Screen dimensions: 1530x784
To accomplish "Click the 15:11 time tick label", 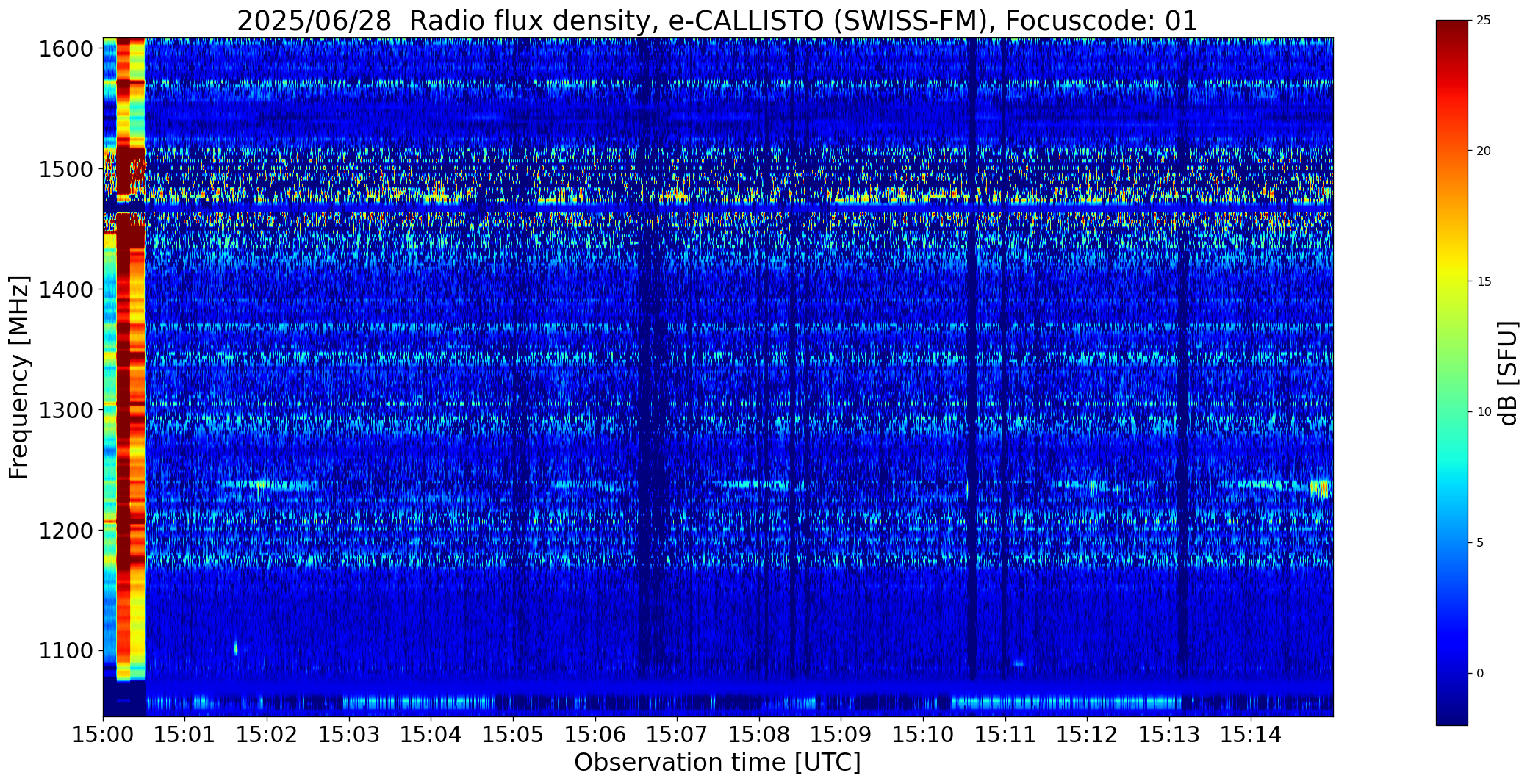I will [x=1005, y=734].
